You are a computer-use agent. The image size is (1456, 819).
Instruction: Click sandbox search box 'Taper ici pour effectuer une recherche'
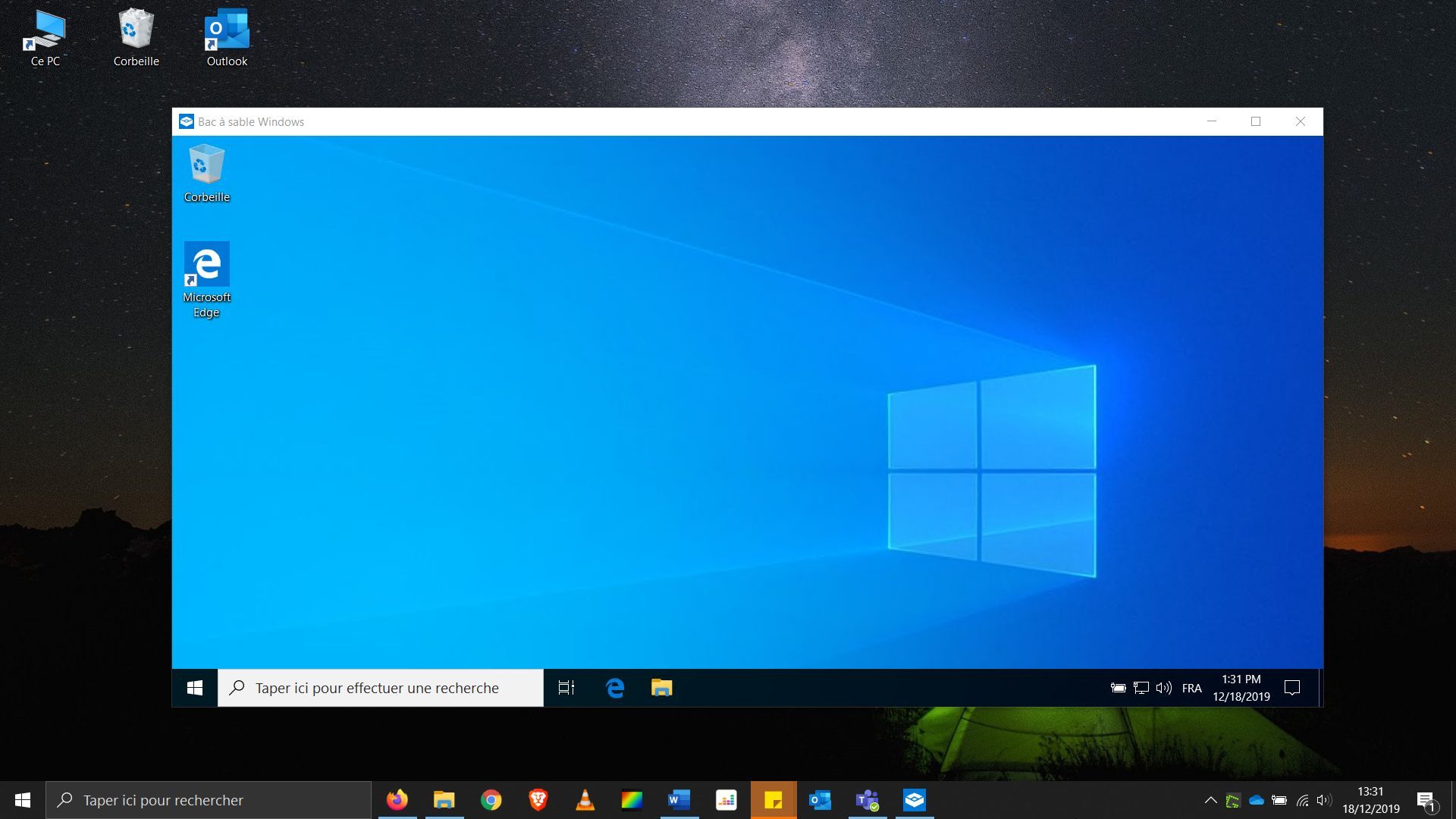click(x=381, y=688)
